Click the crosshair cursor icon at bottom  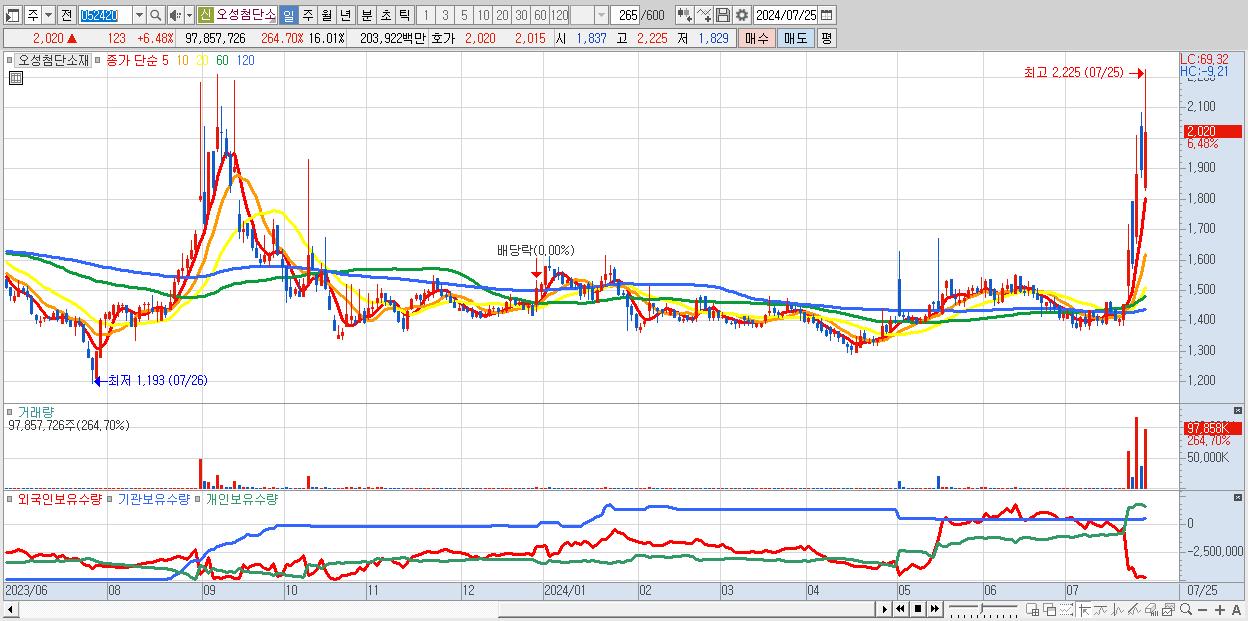[1084, 609]
